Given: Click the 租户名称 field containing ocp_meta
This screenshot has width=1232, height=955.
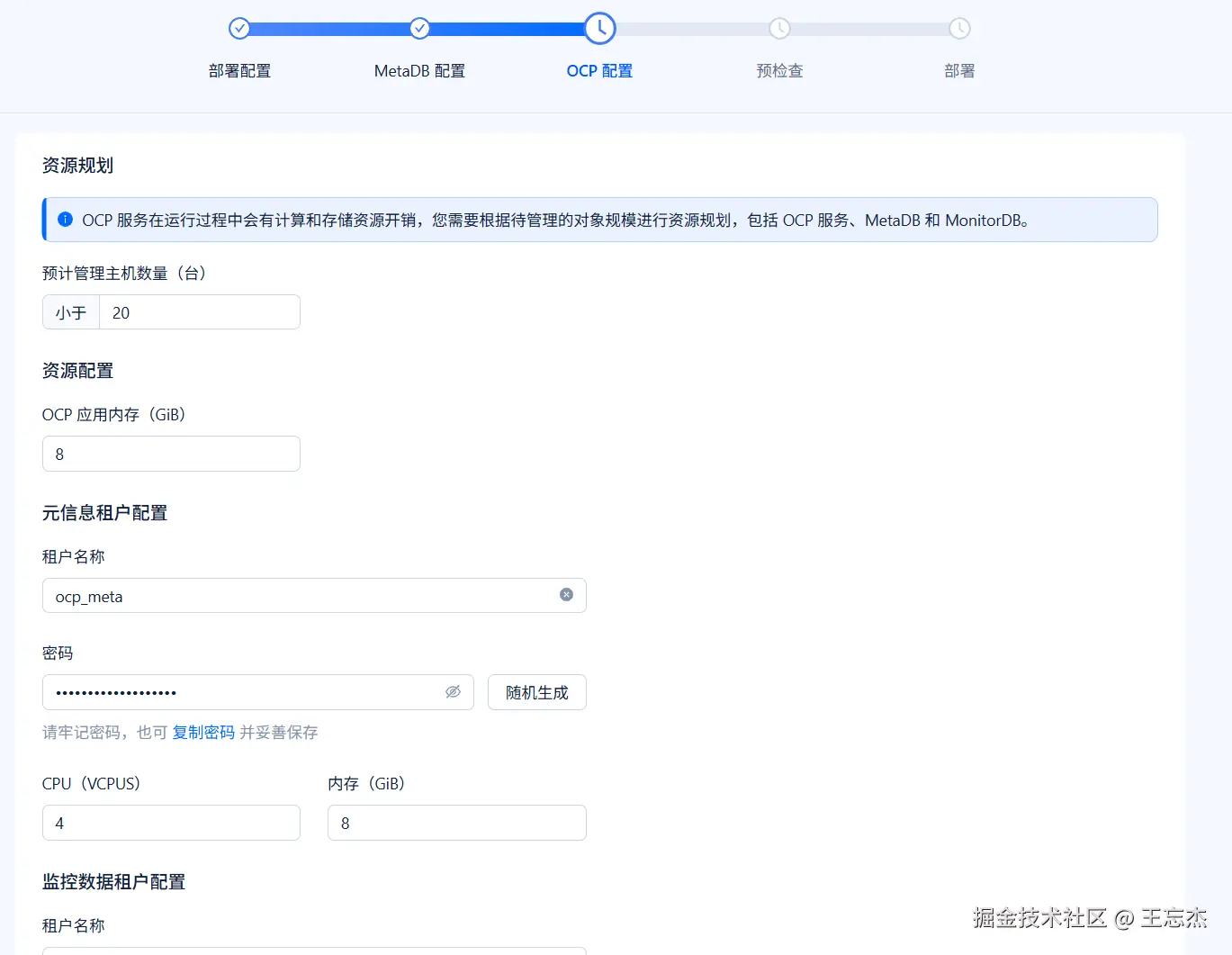Looking at the screenshot, I should [314, 596].
